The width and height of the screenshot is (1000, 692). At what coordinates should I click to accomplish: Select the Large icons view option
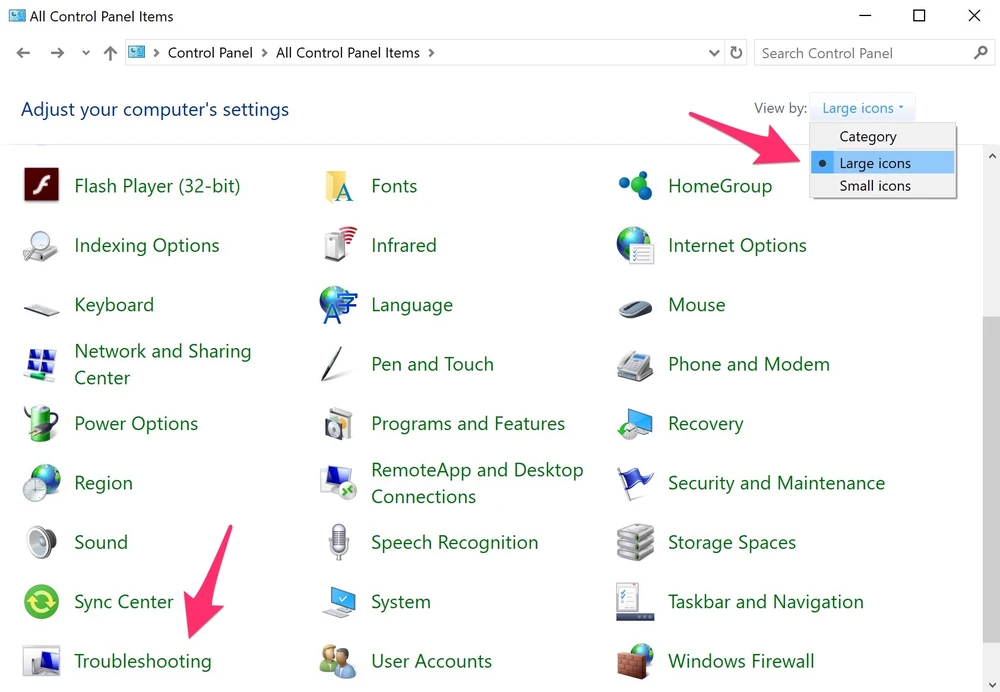tap(874, 163)
